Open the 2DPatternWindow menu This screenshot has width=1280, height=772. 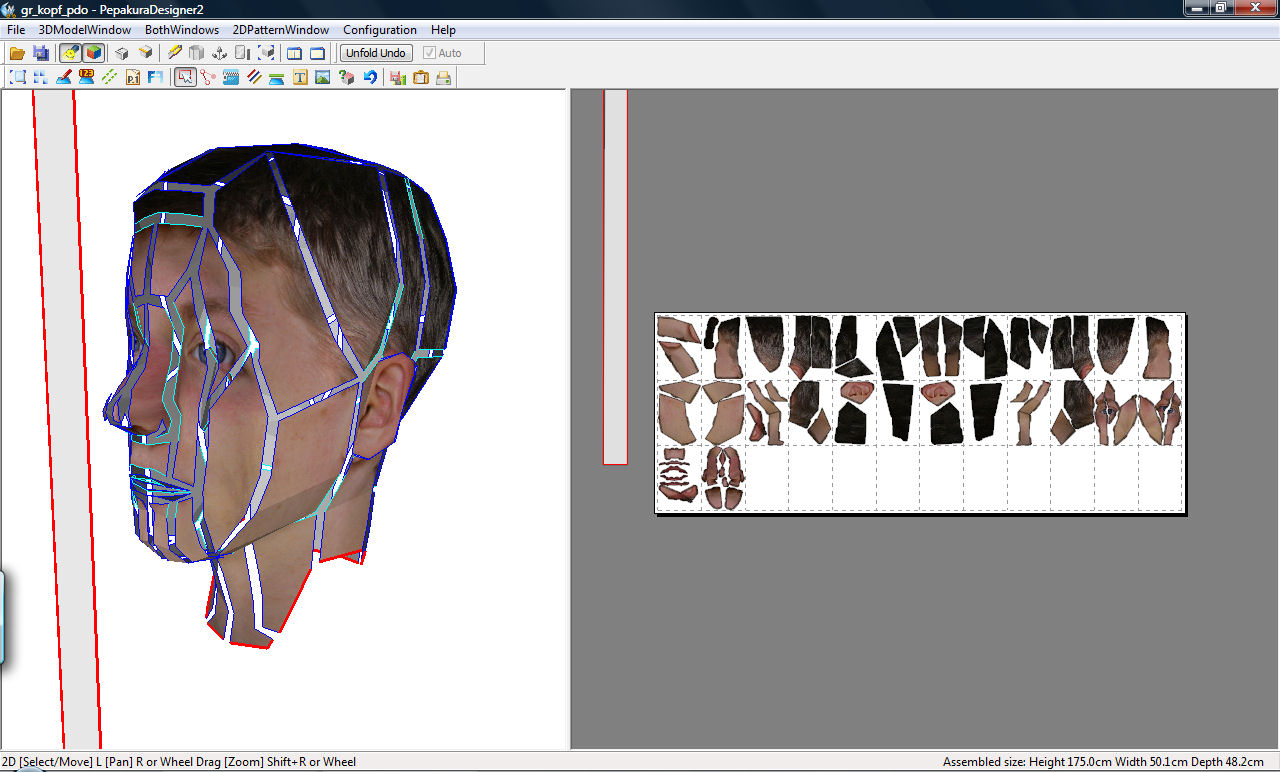point(281,30)
